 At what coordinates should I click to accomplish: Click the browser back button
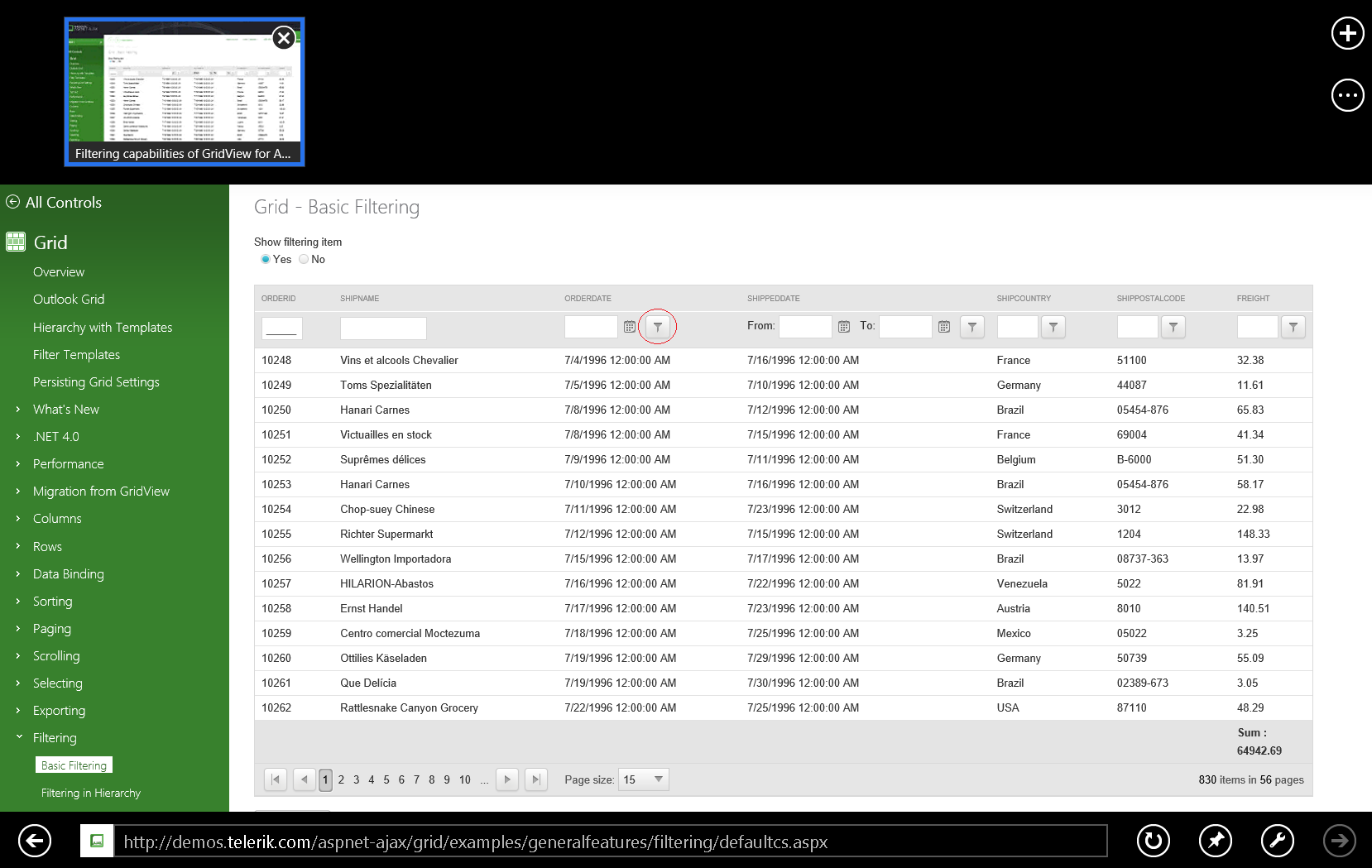pyautogui.click(x=34, y=842)
